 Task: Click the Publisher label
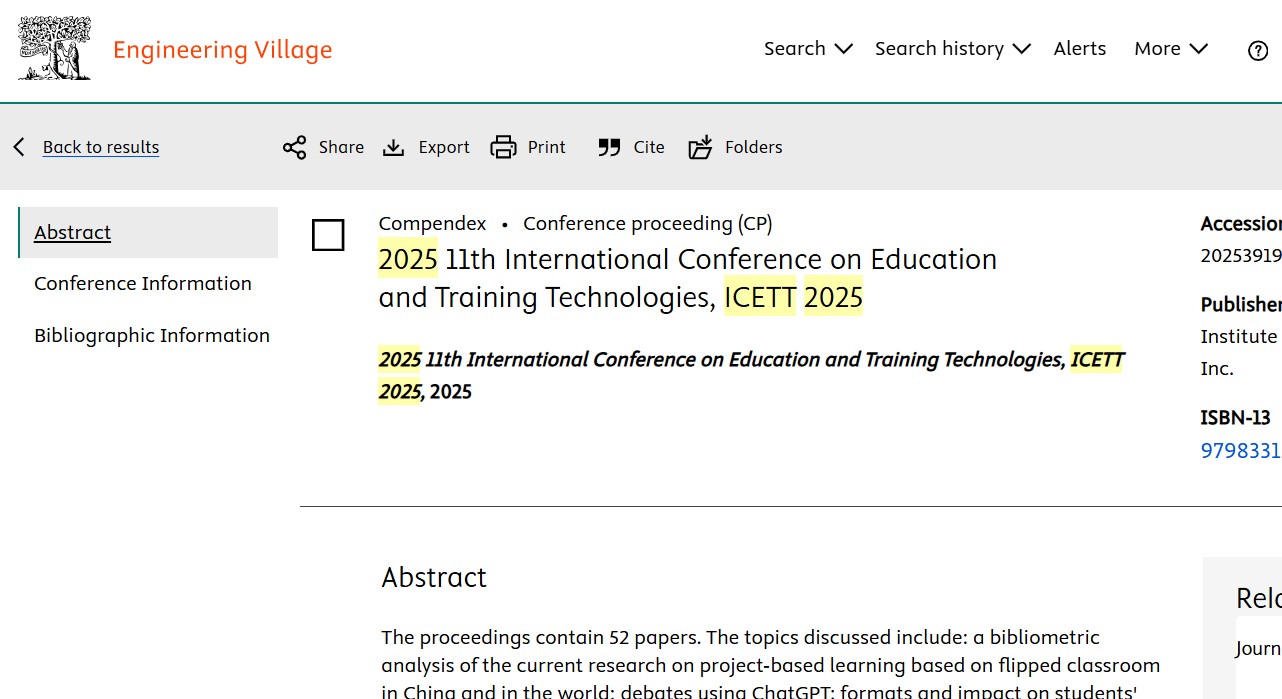click(1240, 304)
